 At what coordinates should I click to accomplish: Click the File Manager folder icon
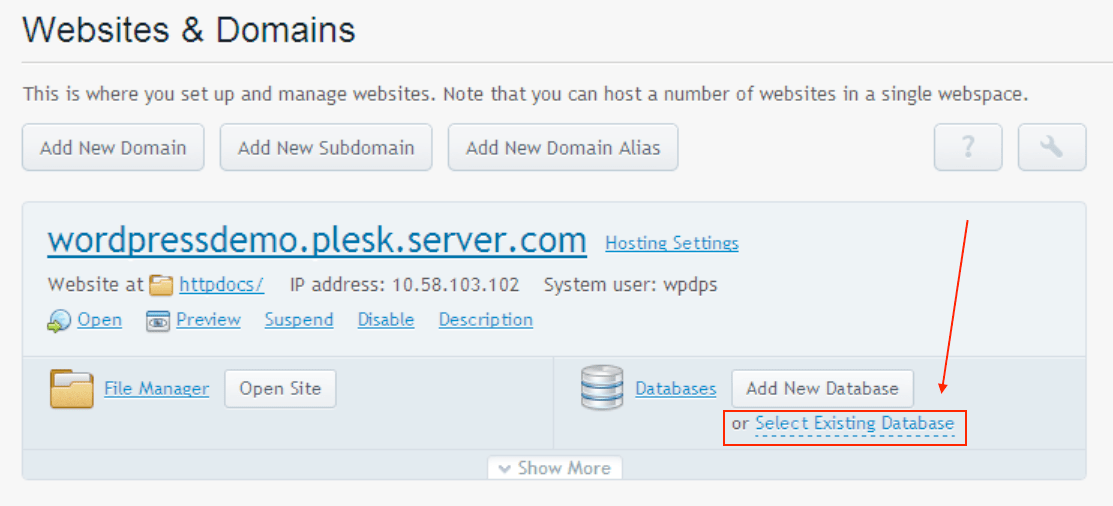(x=71, y=389)
